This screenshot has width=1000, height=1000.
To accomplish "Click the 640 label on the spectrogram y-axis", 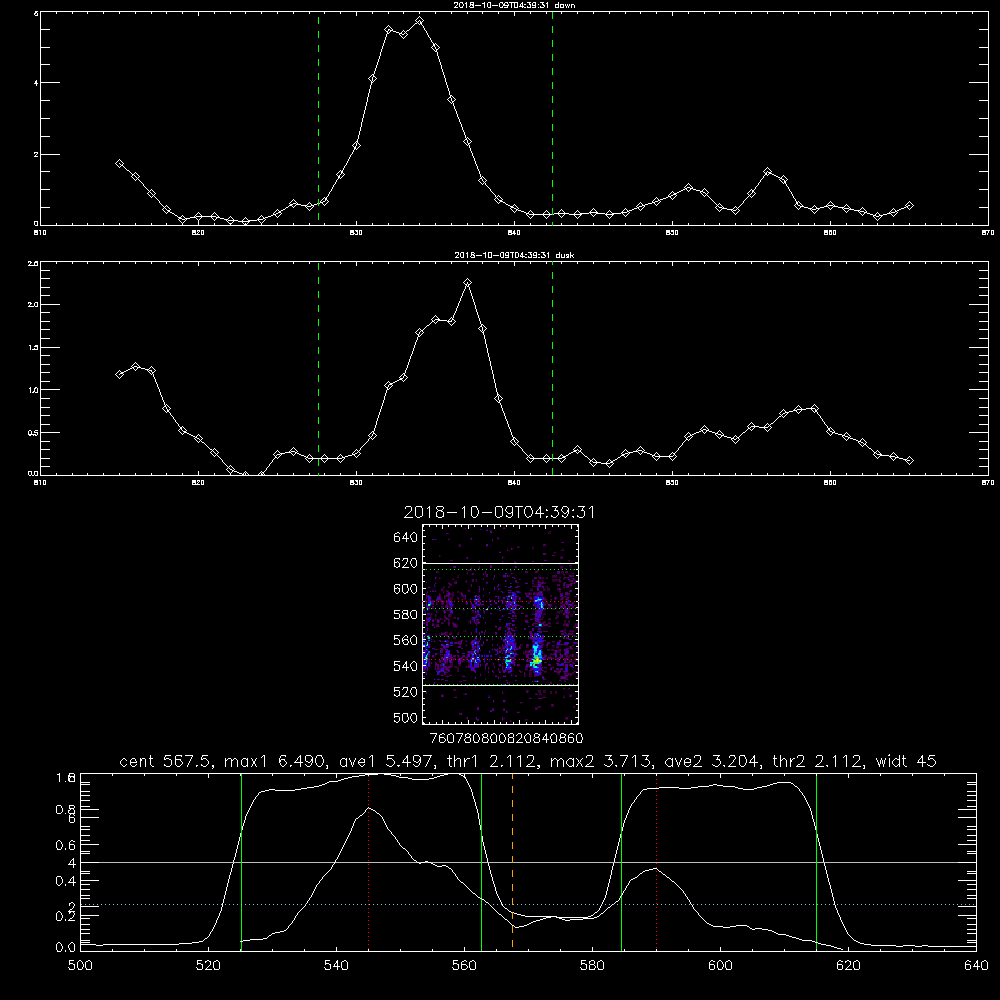I will (405, 538).
